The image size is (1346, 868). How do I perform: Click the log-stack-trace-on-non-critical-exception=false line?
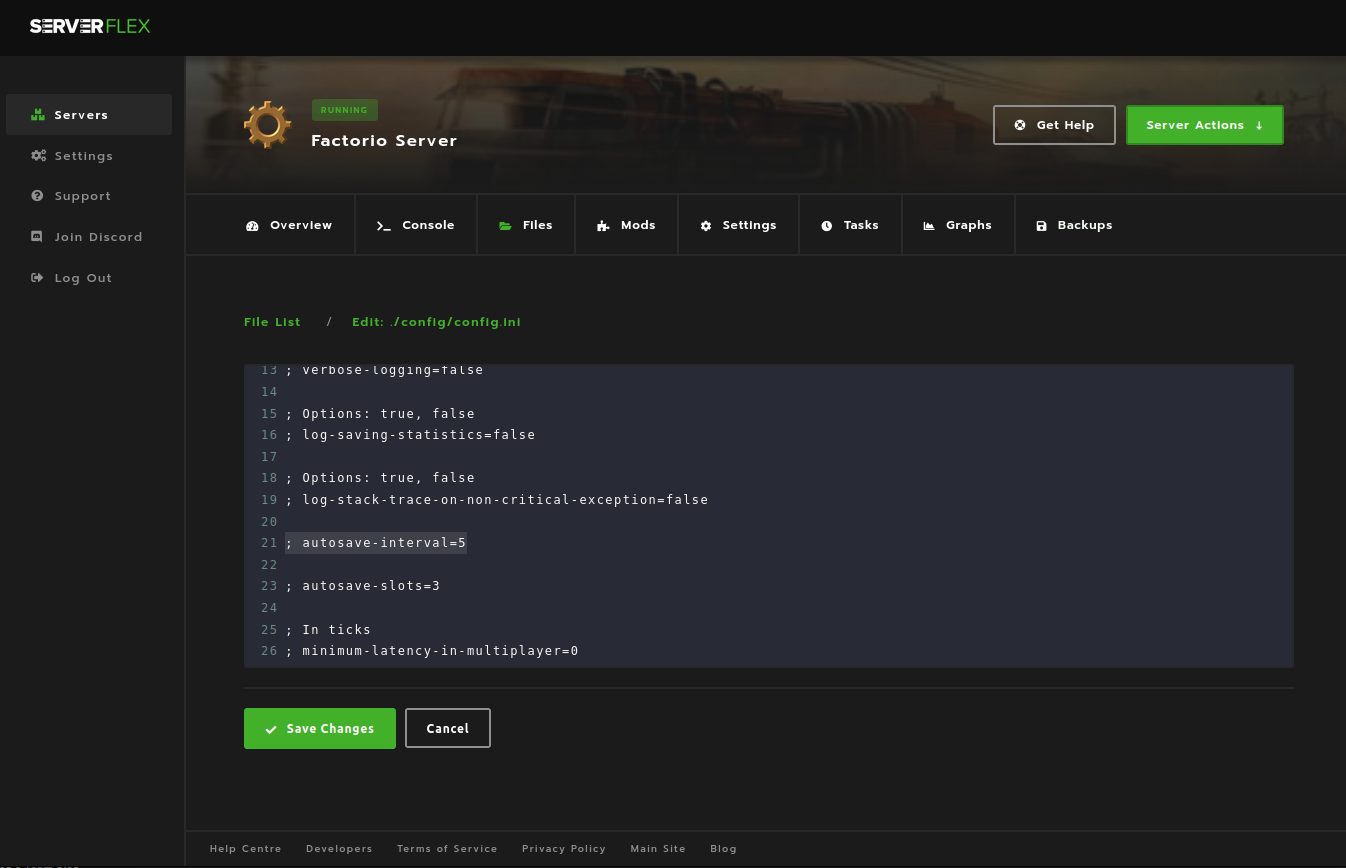coord(497,499)
